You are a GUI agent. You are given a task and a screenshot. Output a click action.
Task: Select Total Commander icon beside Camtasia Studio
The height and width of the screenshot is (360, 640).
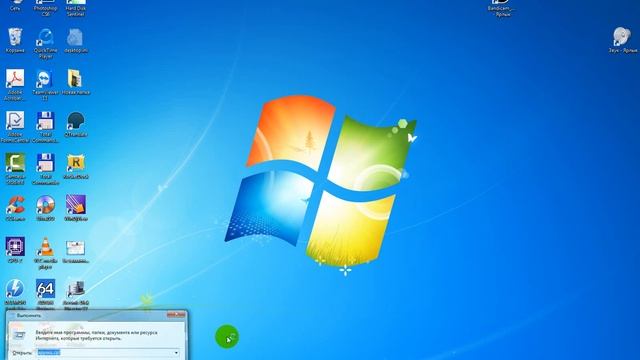coord(45,169)
